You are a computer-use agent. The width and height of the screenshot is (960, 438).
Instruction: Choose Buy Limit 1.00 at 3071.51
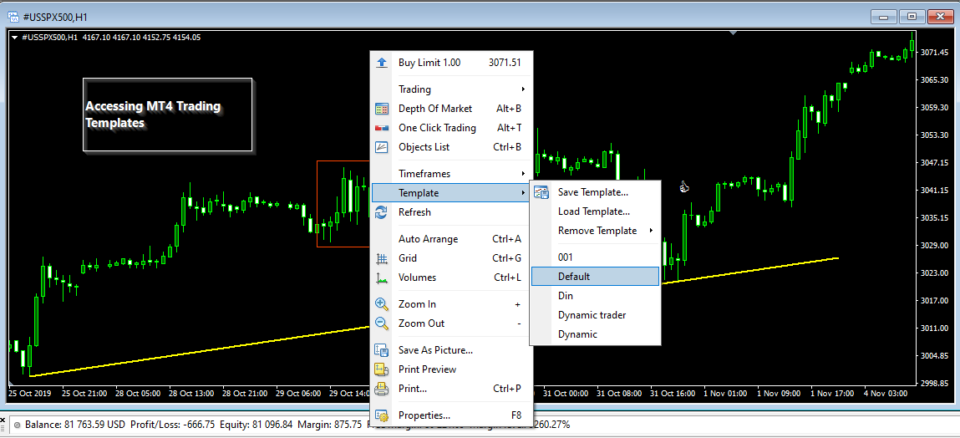click(x=451, y=62)
